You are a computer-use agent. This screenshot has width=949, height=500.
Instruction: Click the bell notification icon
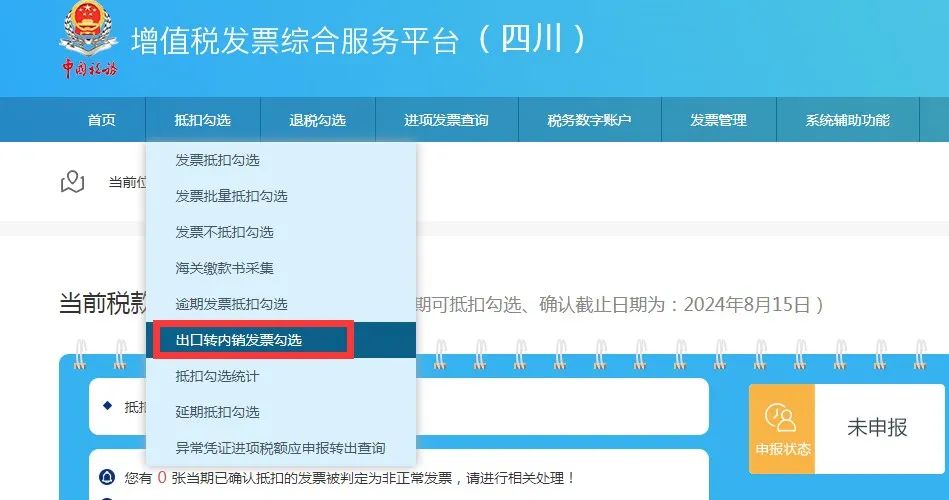click(107, 477)
